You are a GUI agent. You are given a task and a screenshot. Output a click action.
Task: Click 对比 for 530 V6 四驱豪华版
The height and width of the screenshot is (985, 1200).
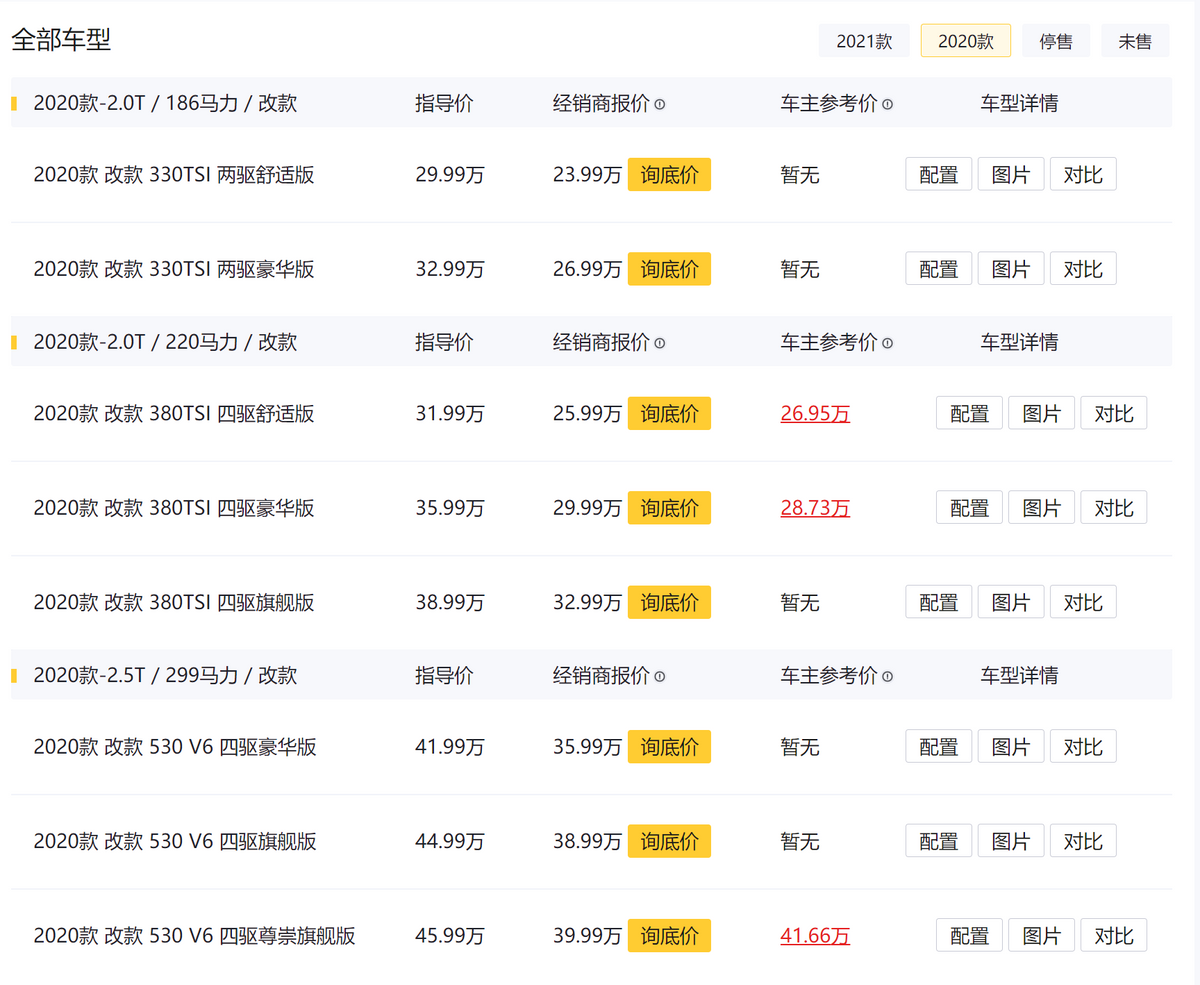click(1082, 747)
